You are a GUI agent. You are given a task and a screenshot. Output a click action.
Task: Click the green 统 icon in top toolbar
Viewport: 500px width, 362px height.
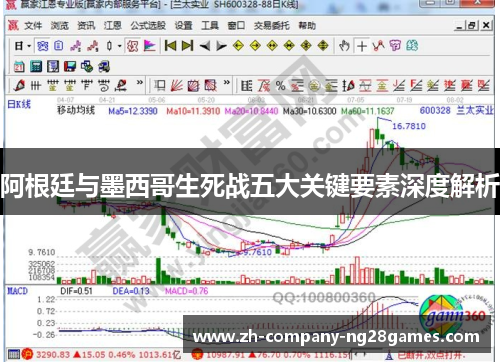click(412, 46)
